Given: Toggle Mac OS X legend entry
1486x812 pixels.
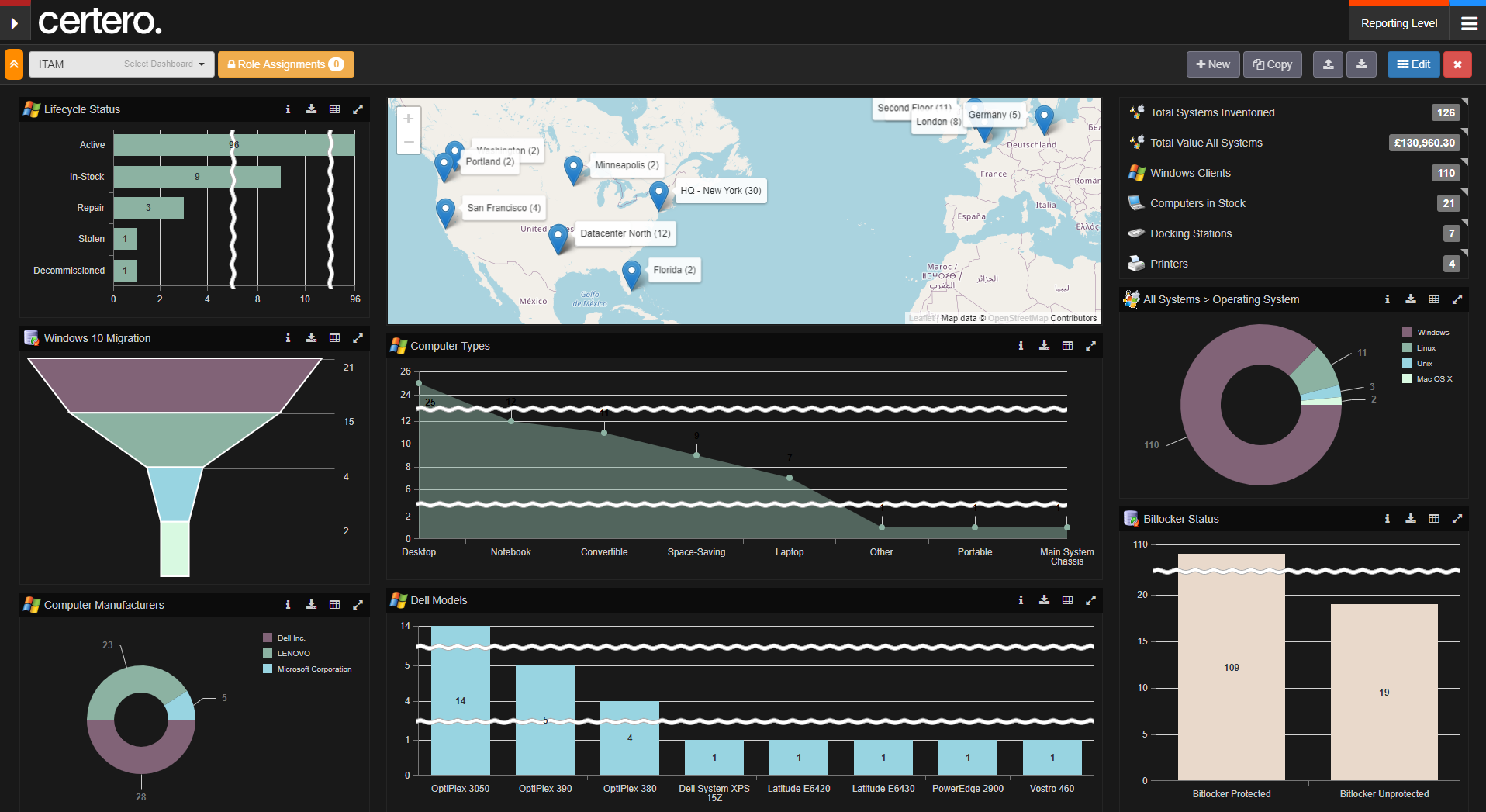Looking at the screenshot, I should pyautogui.click(x=1428, y=379).
